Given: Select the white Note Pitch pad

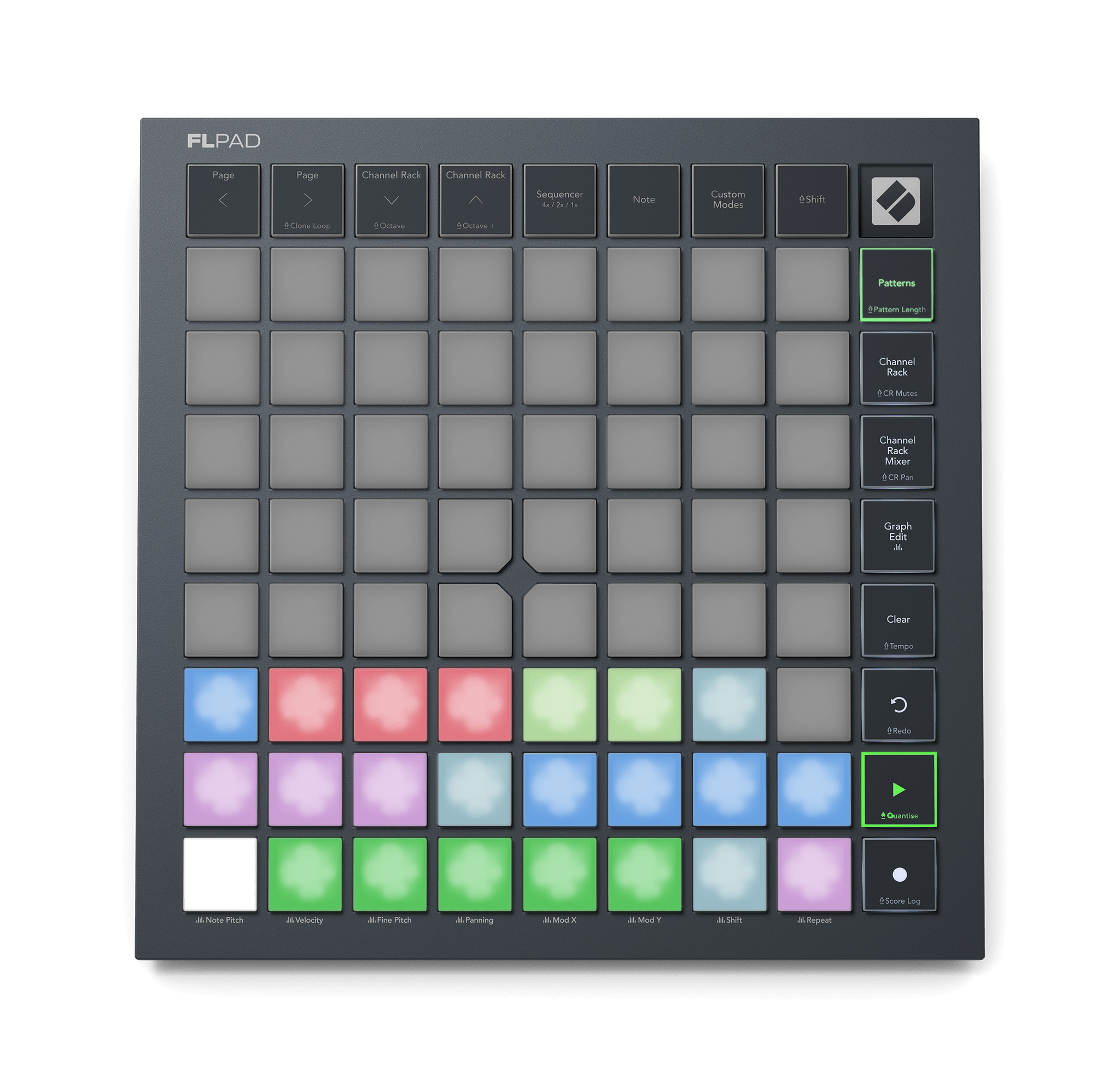Looking at the screenshot, I should 220,874.
